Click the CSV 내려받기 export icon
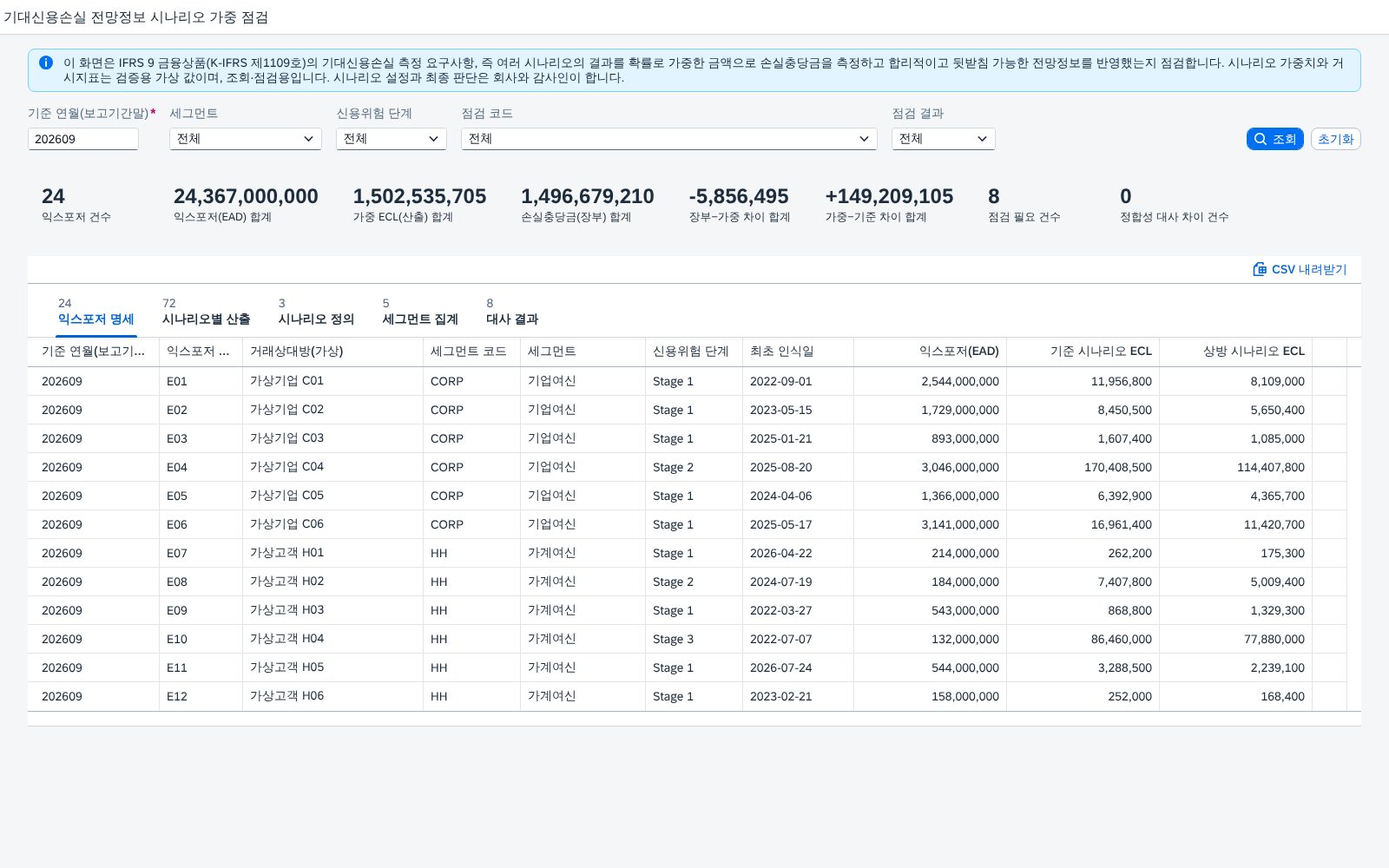 pyautogui.click(x=1260, y=269)
